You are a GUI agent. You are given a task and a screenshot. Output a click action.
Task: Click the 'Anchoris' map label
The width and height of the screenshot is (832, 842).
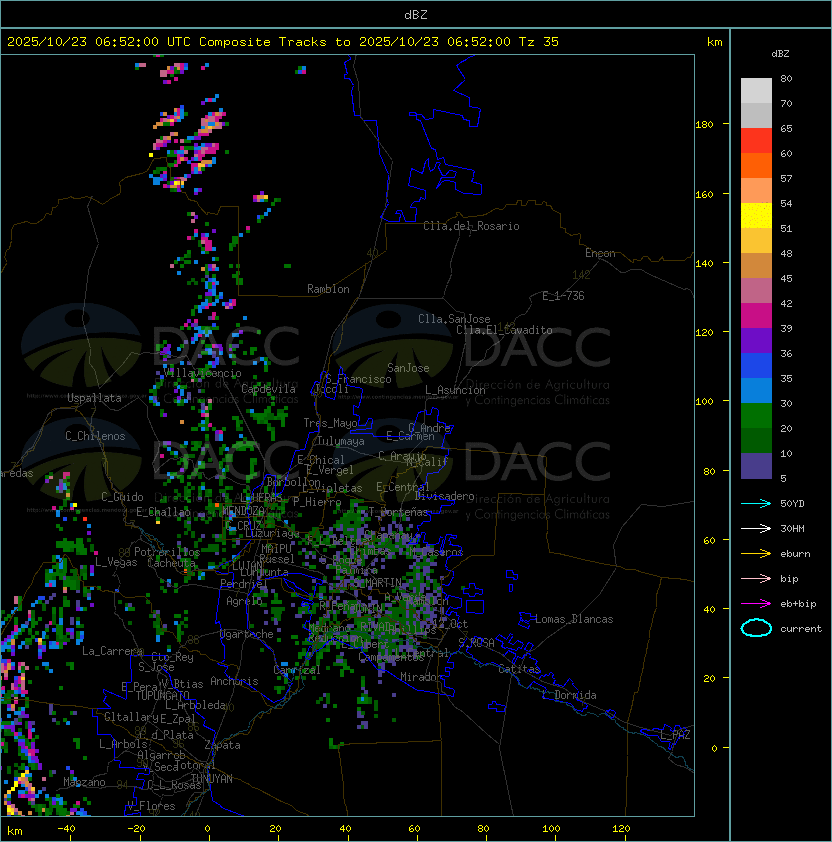tap(234, 681)
